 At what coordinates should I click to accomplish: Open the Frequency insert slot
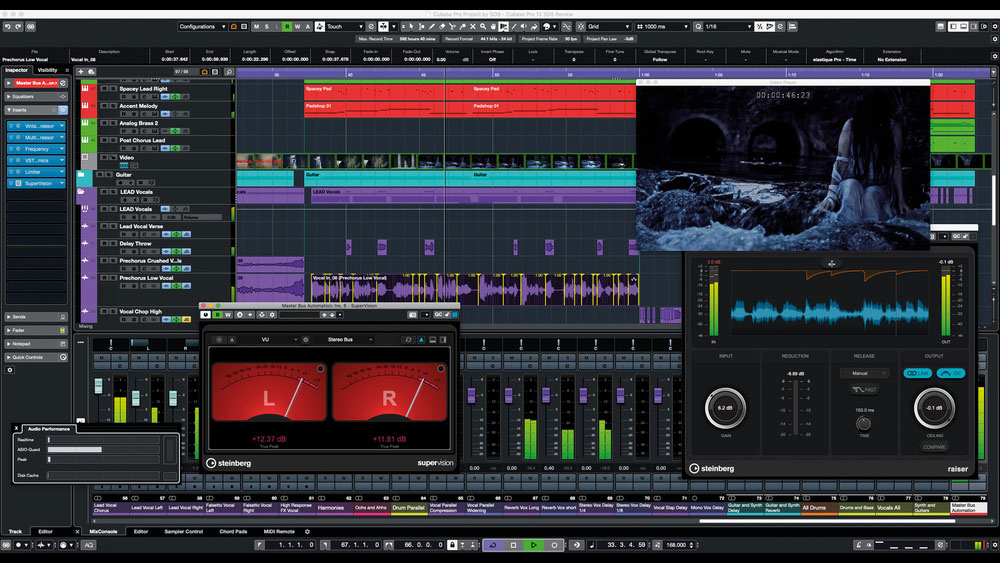(x=36, y=149)
